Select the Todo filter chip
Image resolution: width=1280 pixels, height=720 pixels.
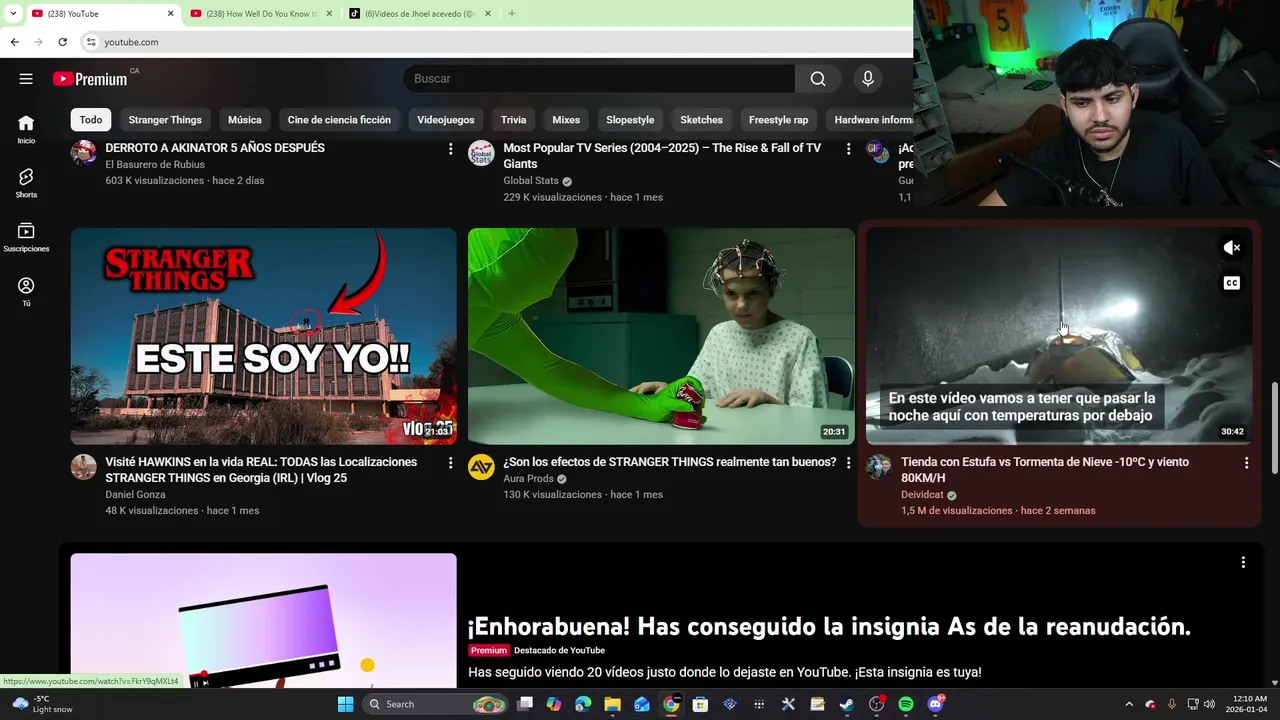pyautogui.click(x=91, y=120)
